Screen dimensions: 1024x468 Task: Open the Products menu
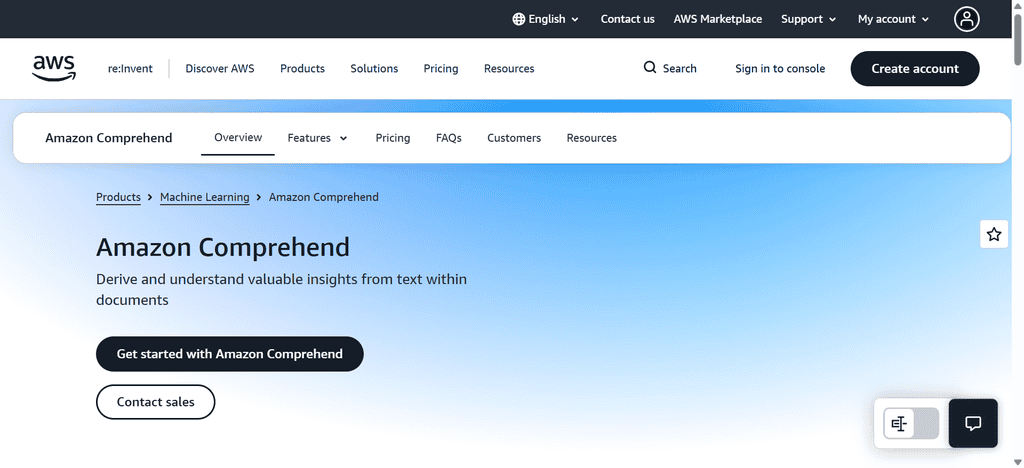coord(302,69)
